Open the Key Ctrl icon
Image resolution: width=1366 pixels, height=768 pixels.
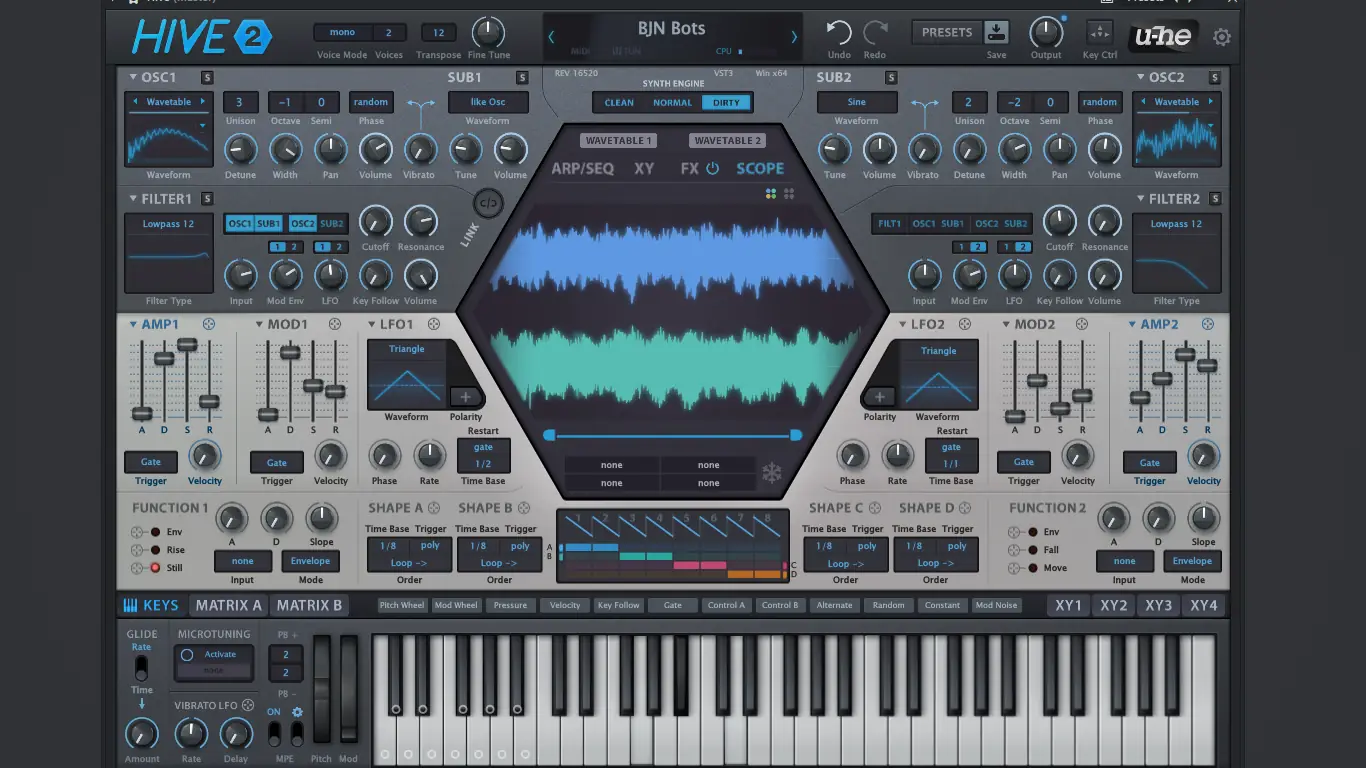point(1099,32)
